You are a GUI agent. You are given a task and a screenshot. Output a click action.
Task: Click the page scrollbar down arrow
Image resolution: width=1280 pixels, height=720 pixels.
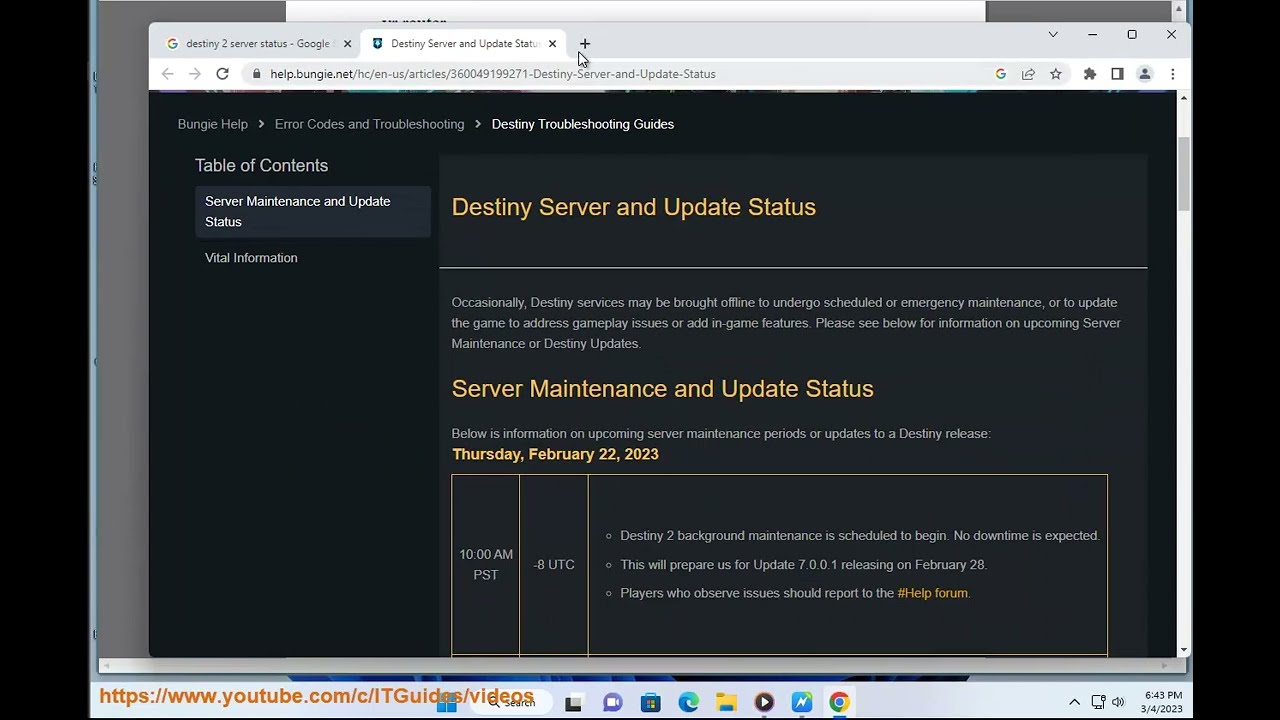(1184, 650)
